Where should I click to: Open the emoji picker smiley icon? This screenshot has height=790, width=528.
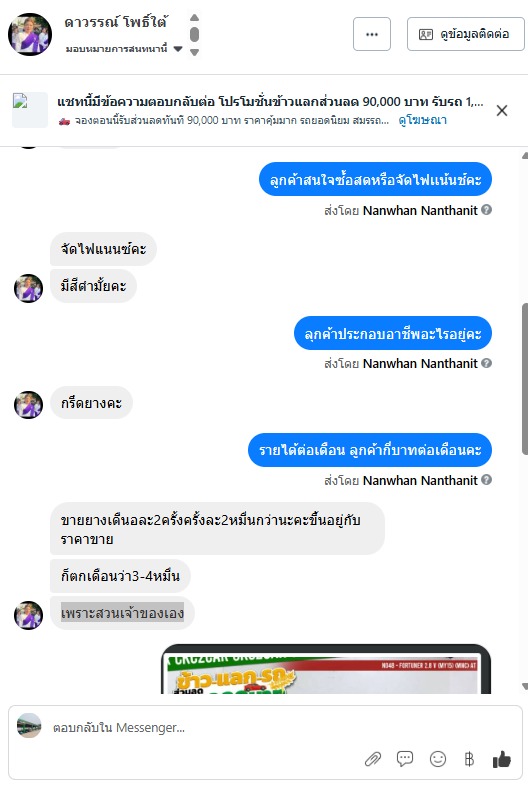point(438,759)
